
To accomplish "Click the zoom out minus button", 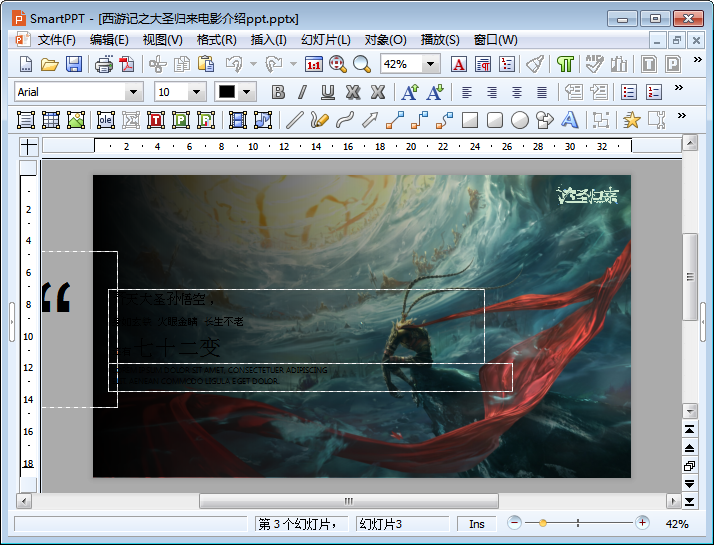I will (515, 523).
